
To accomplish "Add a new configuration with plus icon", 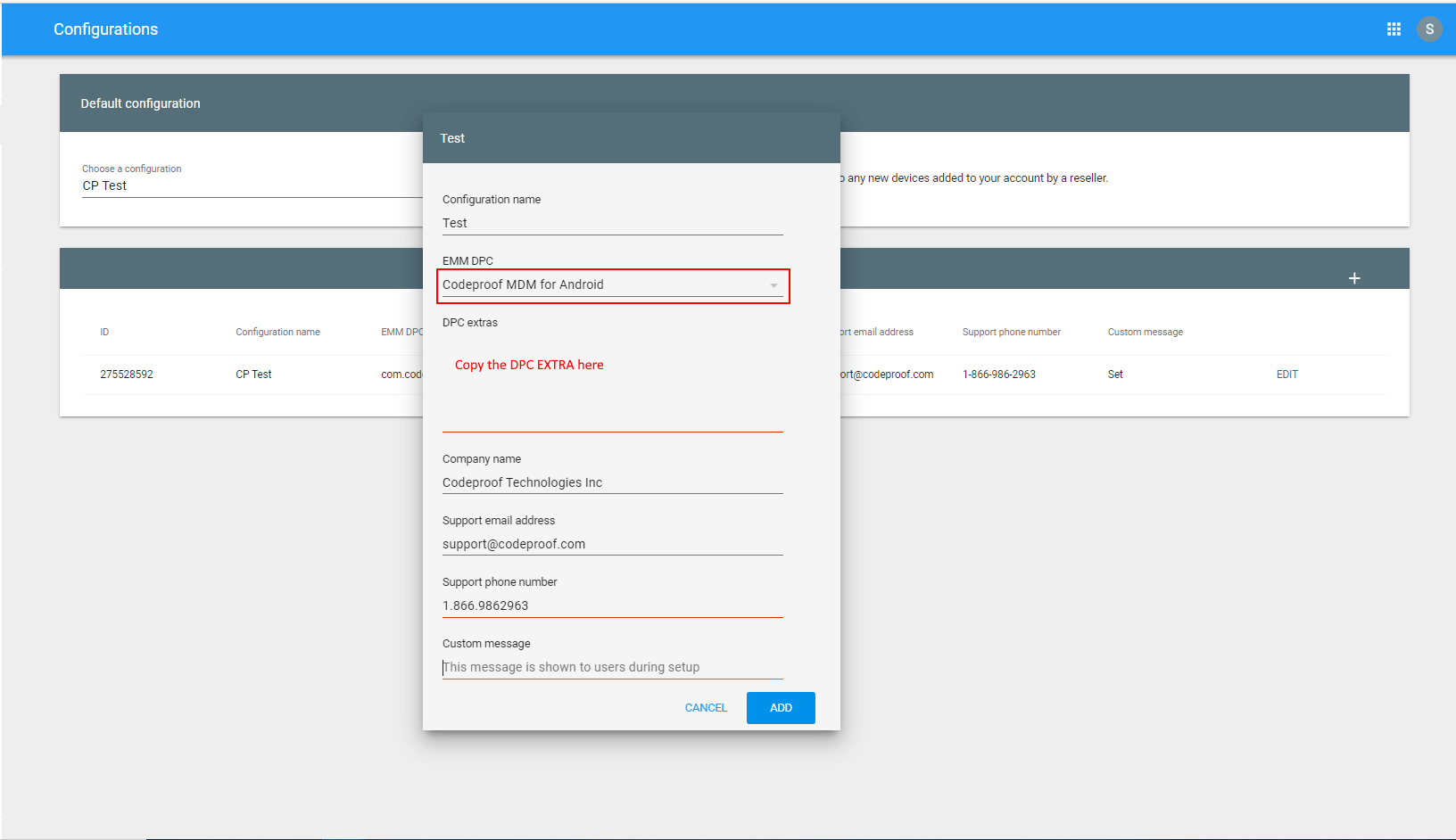I will coord(1354,278).
